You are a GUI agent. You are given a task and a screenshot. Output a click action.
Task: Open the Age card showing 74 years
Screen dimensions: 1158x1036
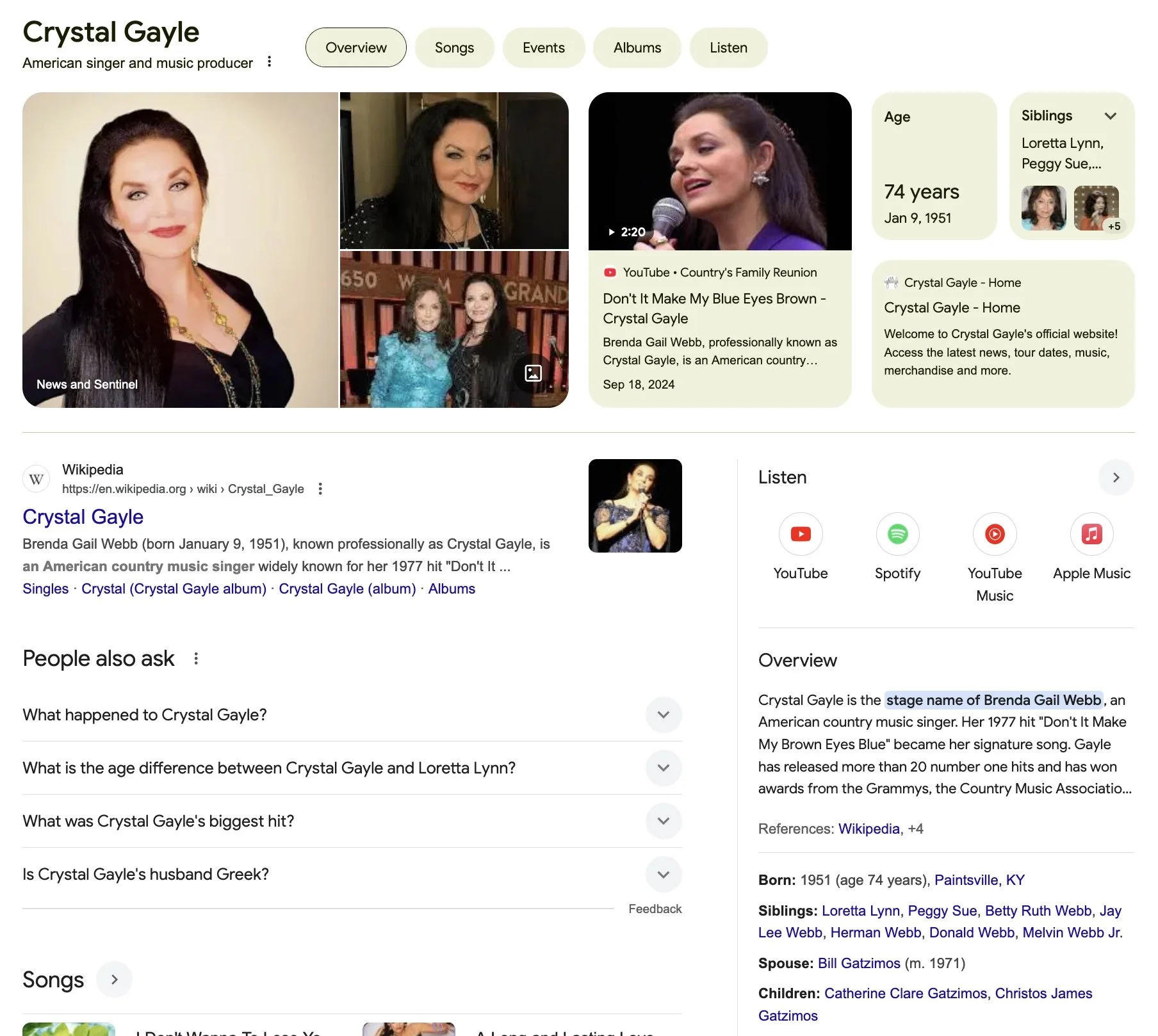(934, 166)
